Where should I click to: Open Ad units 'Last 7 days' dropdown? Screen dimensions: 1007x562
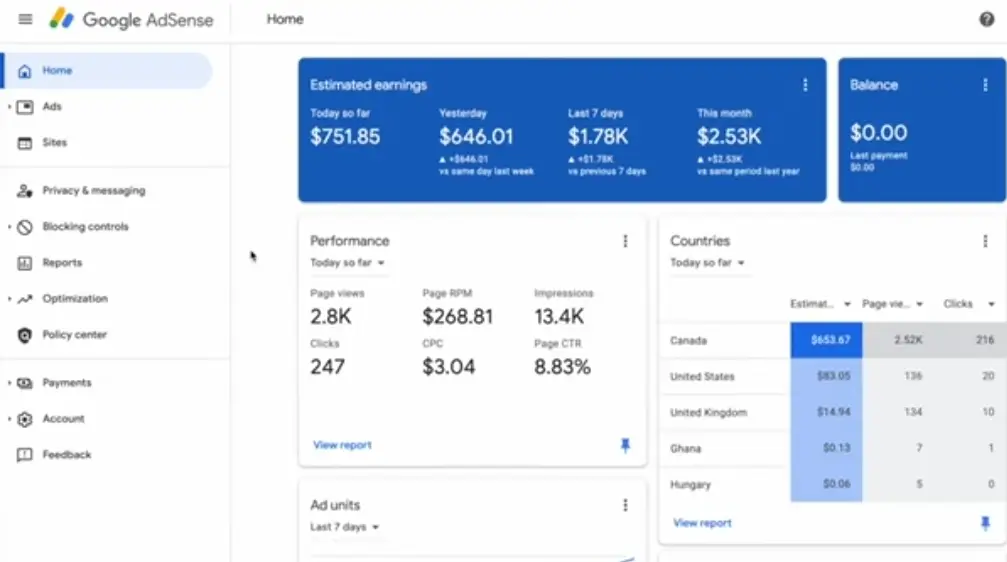click(345, 527)
